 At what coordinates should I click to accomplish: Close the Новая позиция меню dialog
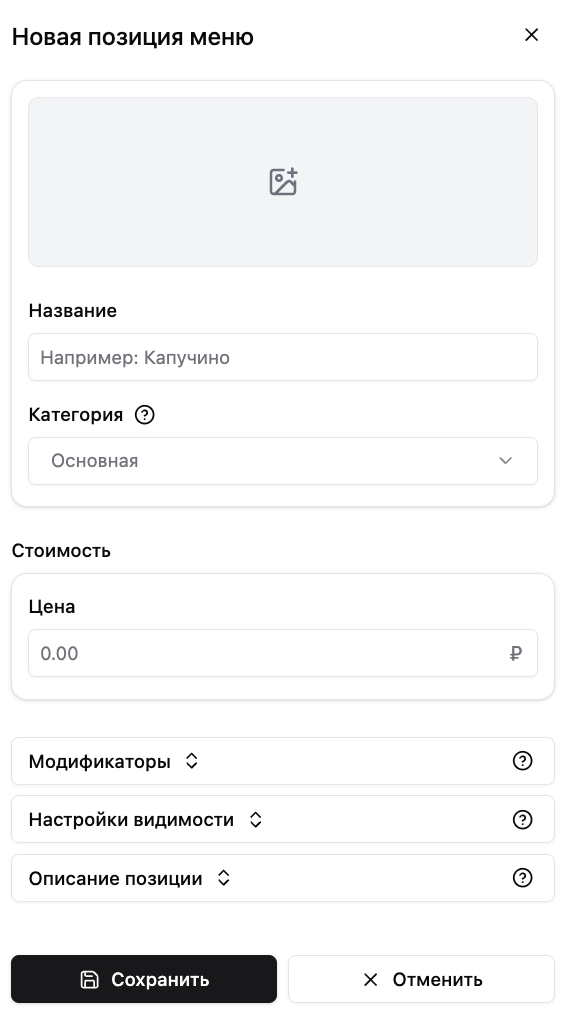pos(532,35)
